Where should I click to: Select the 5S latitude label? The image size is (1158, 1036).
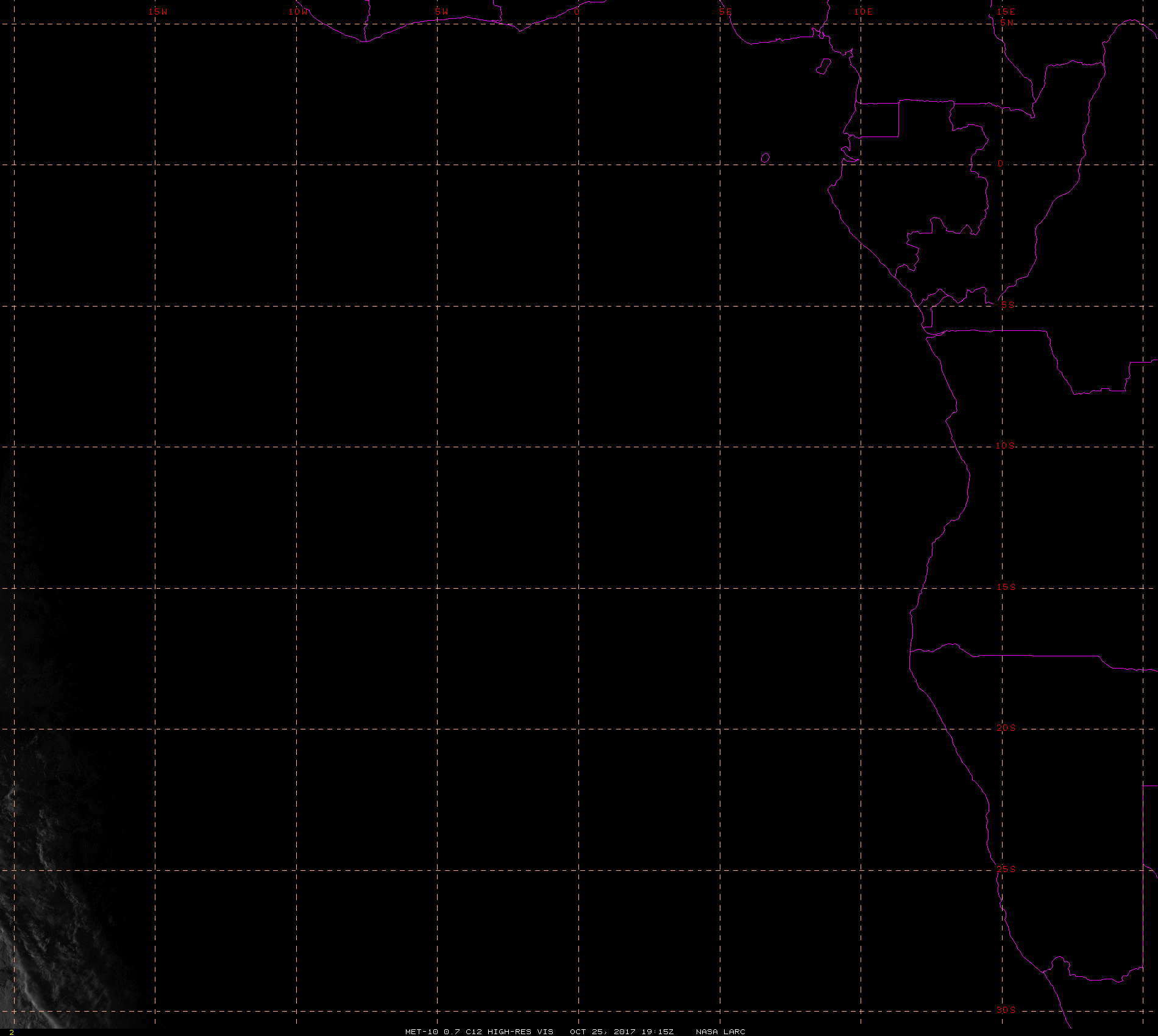pyautogui.click(x=1008, y=305)
